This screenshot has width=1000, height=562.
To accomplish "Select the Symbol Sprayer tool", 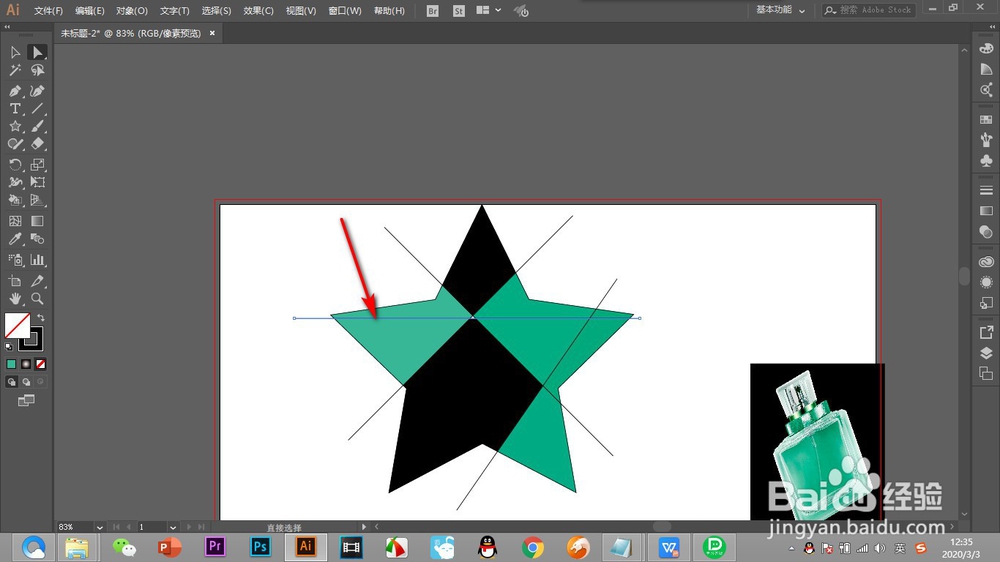I will tap(15, 260).
